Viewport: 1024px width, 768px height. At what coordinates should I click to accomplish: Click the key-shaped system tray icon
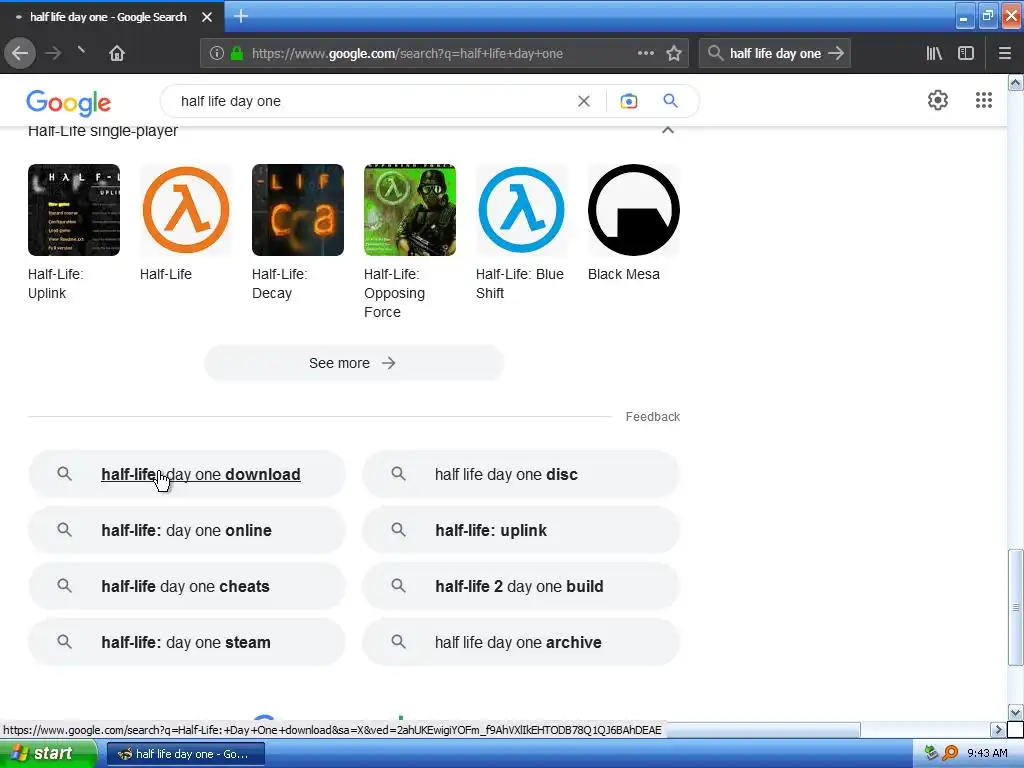point(950,753)
